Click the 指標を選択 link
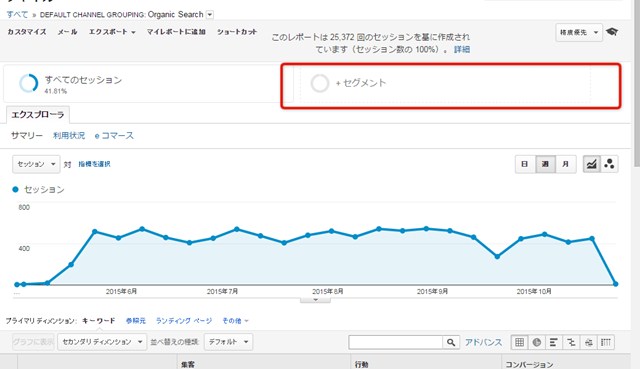Screen dimensions: 640x369 click(94, 164)
